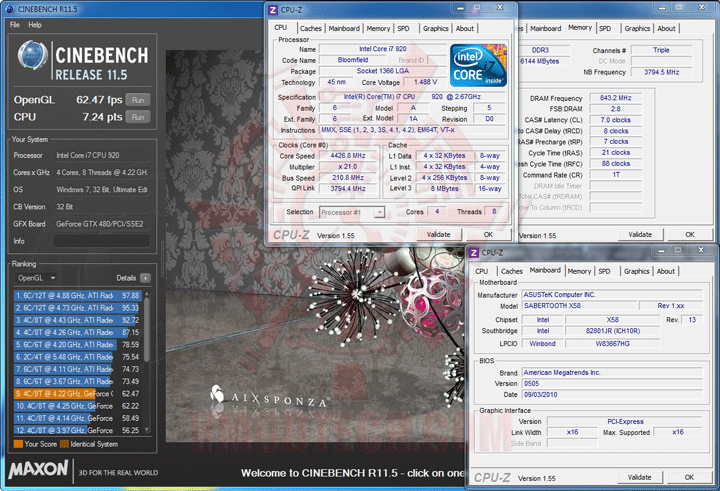This screenshot has height=491, width=720.
Task: Click the Cinebench globe logo icon
Action: click(32, 55)
